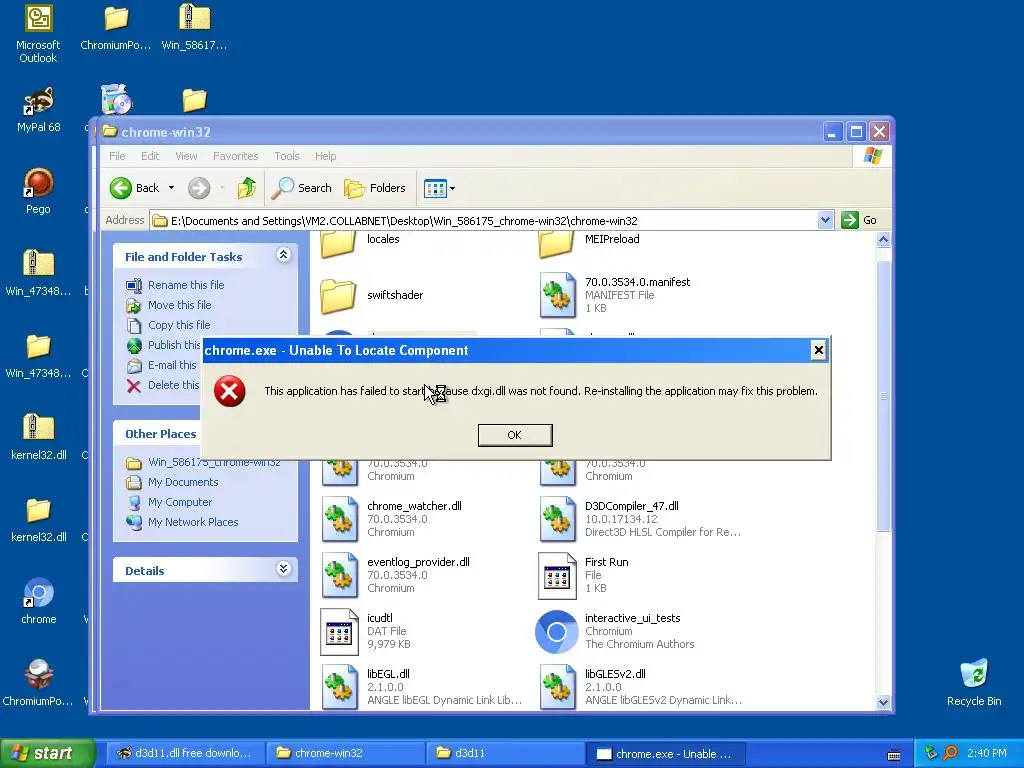The width and height of the screenshot is (1024, 768).
Task: Click the Go button
Action: pyautogui.click(x=858, y=221)
